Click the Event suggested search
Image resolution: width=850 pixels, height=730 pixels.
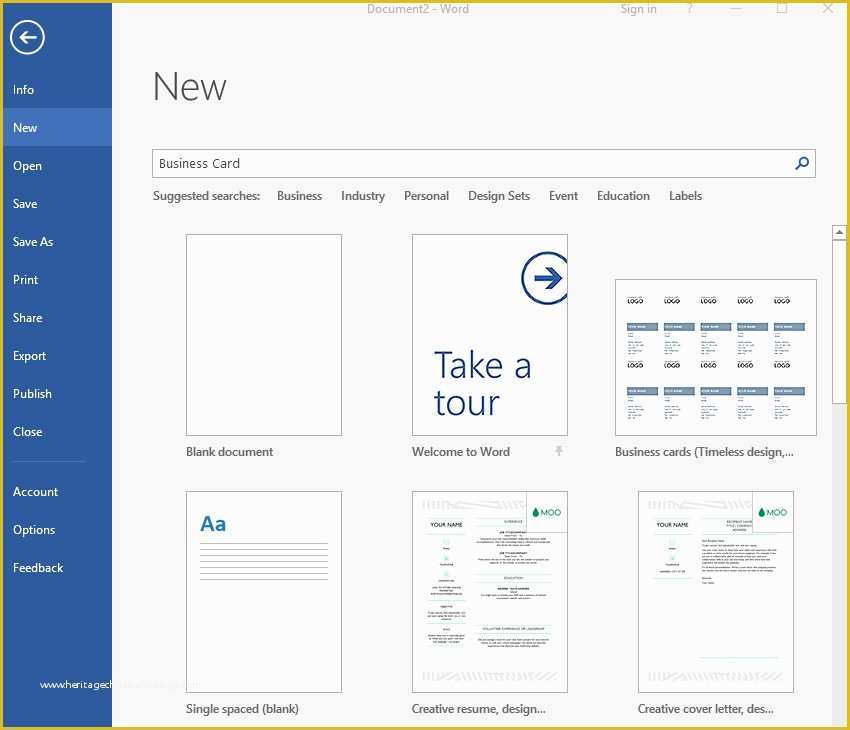click(x=563, y=196)
